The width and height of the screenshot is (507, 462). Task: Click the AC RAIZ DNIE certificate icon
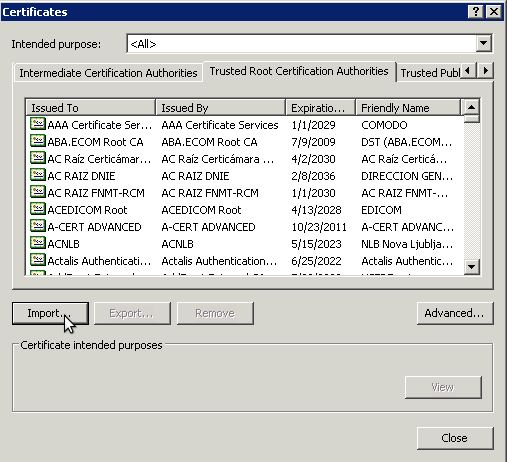[x=38, y=175]
